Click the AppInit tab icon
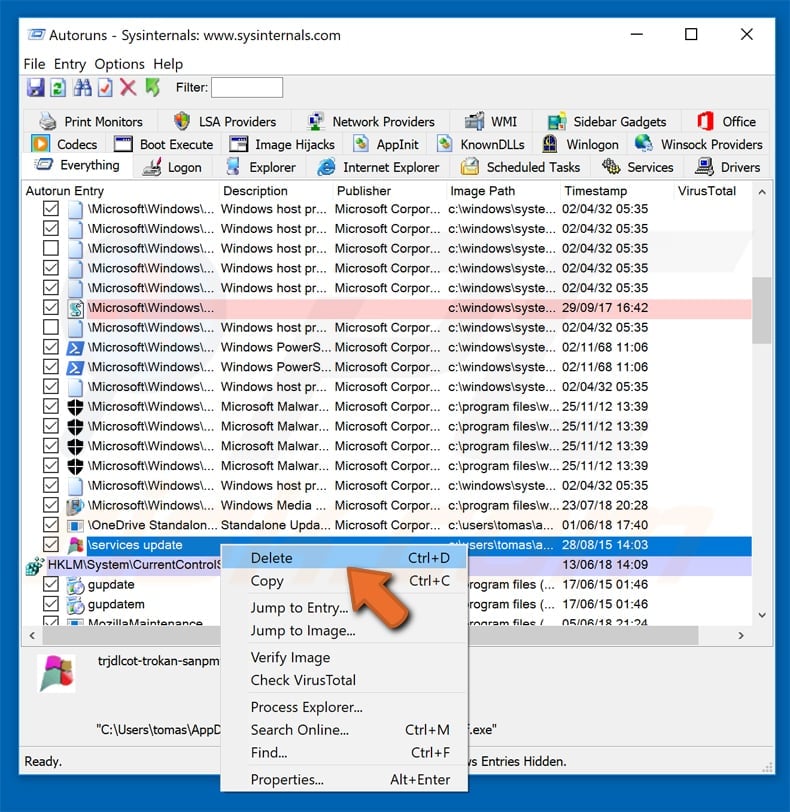Viewport: 790px width, 812px height. [x=361, y=144]
